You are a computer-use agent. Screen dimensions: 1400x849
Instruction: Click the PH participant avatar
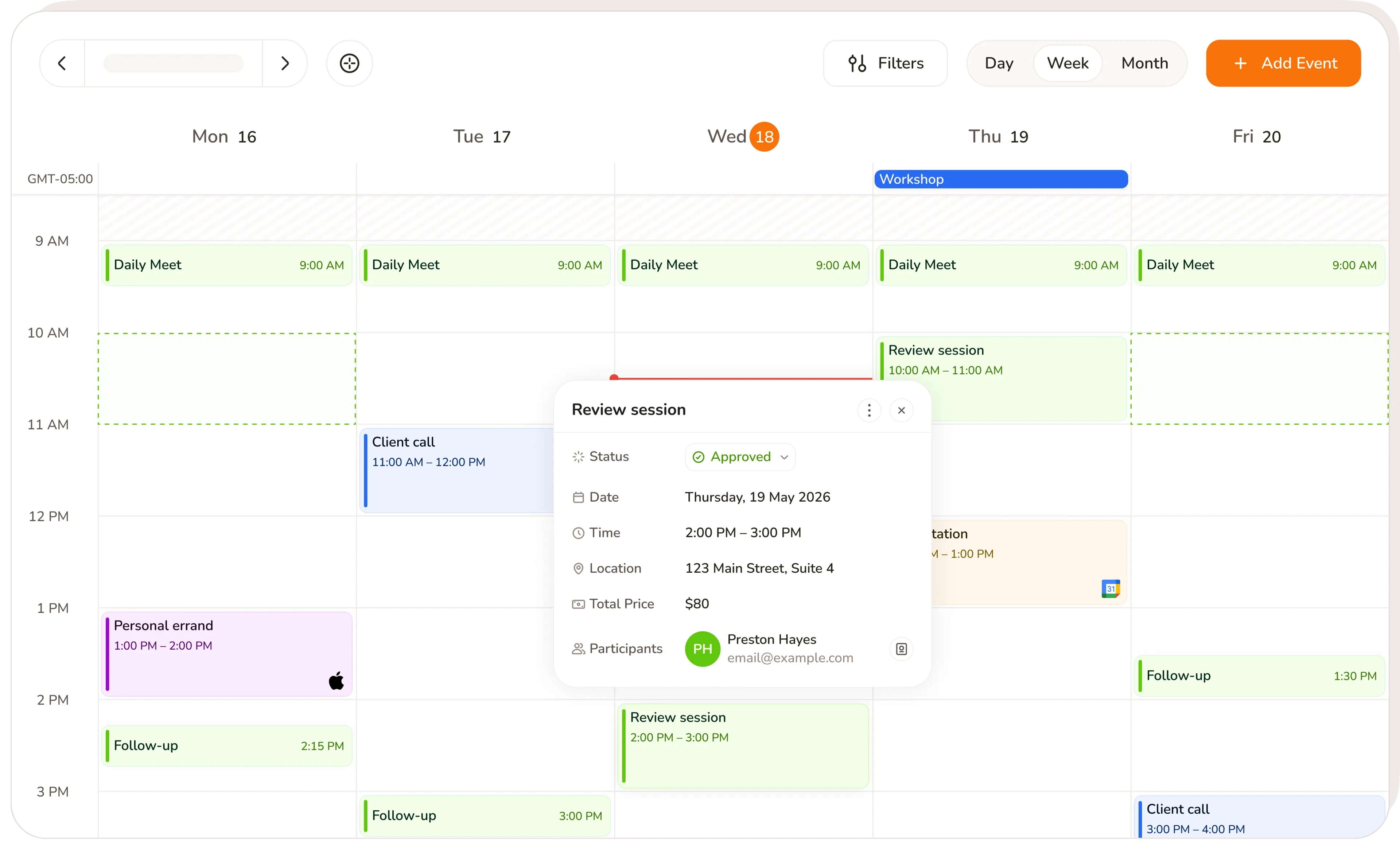[702, 649]
